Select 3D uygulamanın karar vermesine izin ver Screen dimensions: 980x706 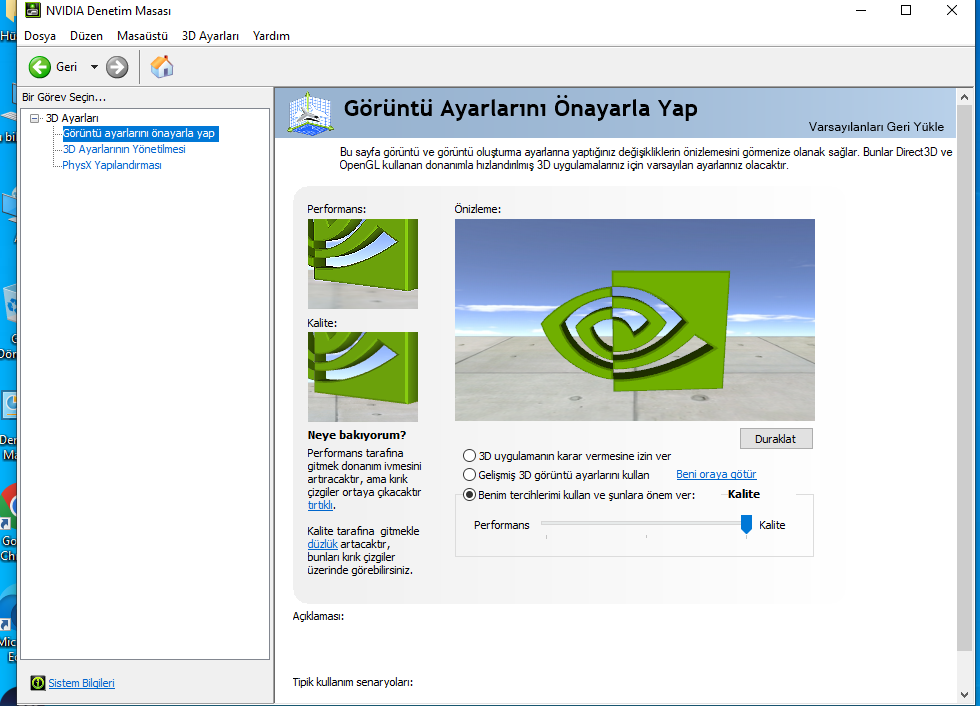[469, 455]
